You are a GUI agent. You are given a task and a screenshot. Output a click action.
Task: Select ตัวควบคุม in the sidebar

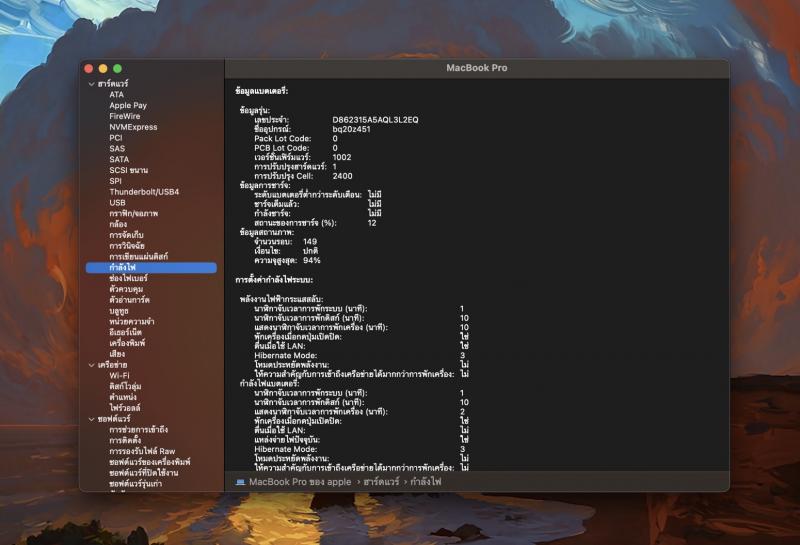click(x=126, y=289)
